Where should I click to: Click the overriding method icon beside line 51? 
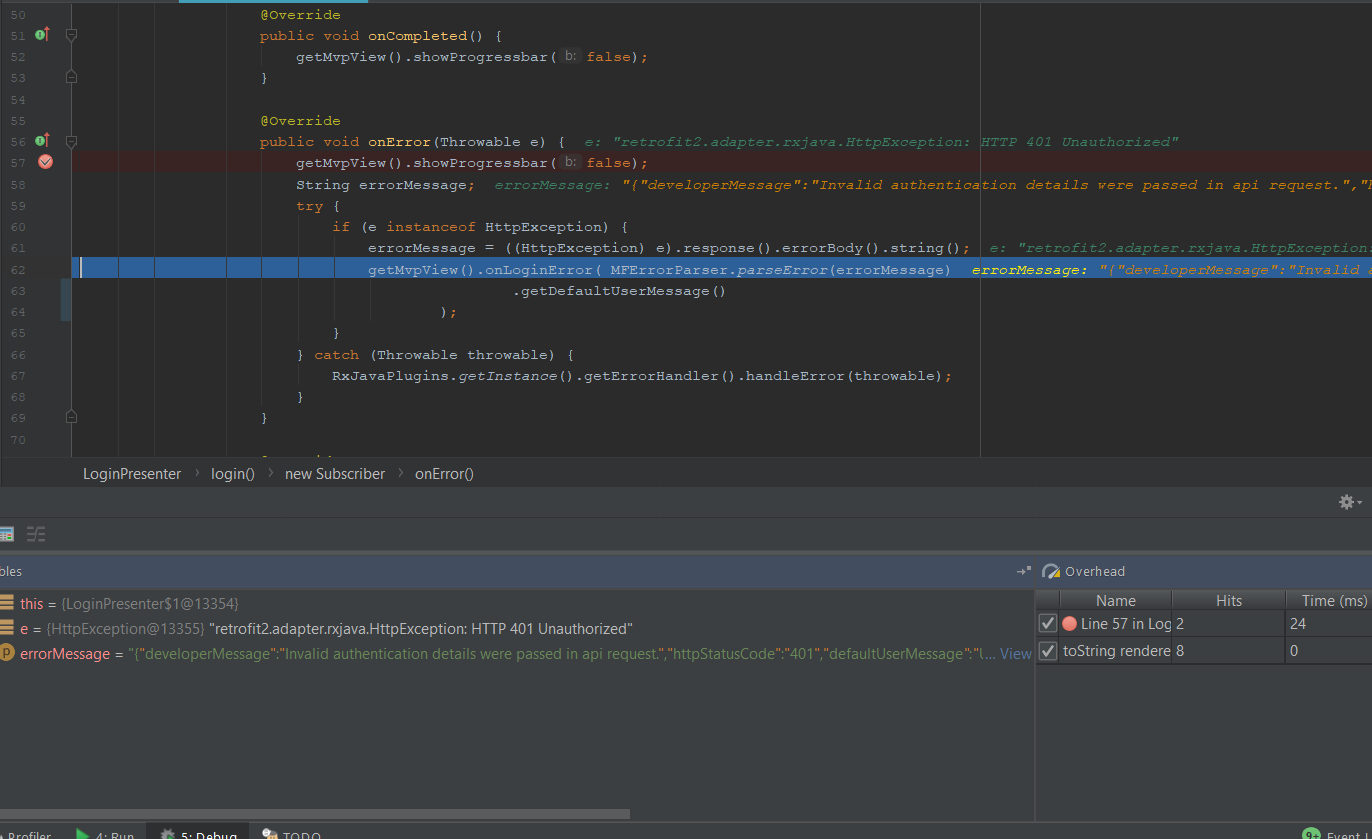(40, 34)
